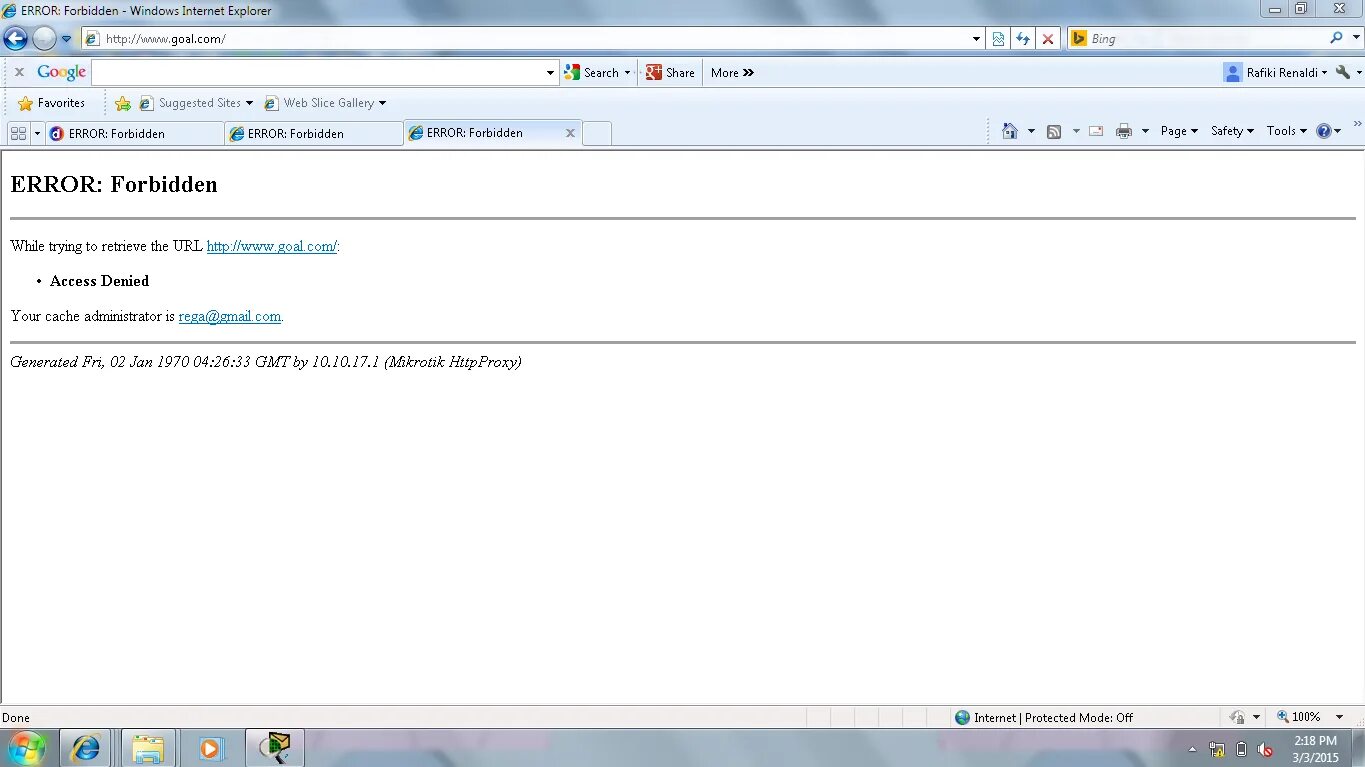
Task: Click the privacy report lock icon in status bar
Action: coord(1238,717)
